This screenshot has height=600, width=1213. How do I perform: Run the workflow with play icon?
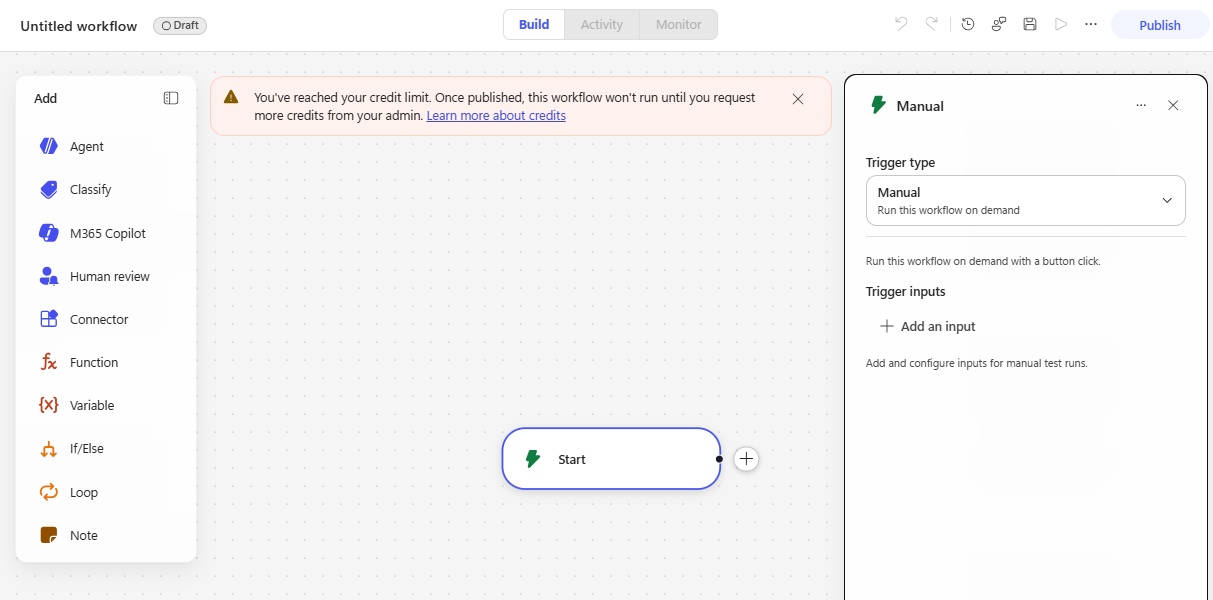[1061, 24]
